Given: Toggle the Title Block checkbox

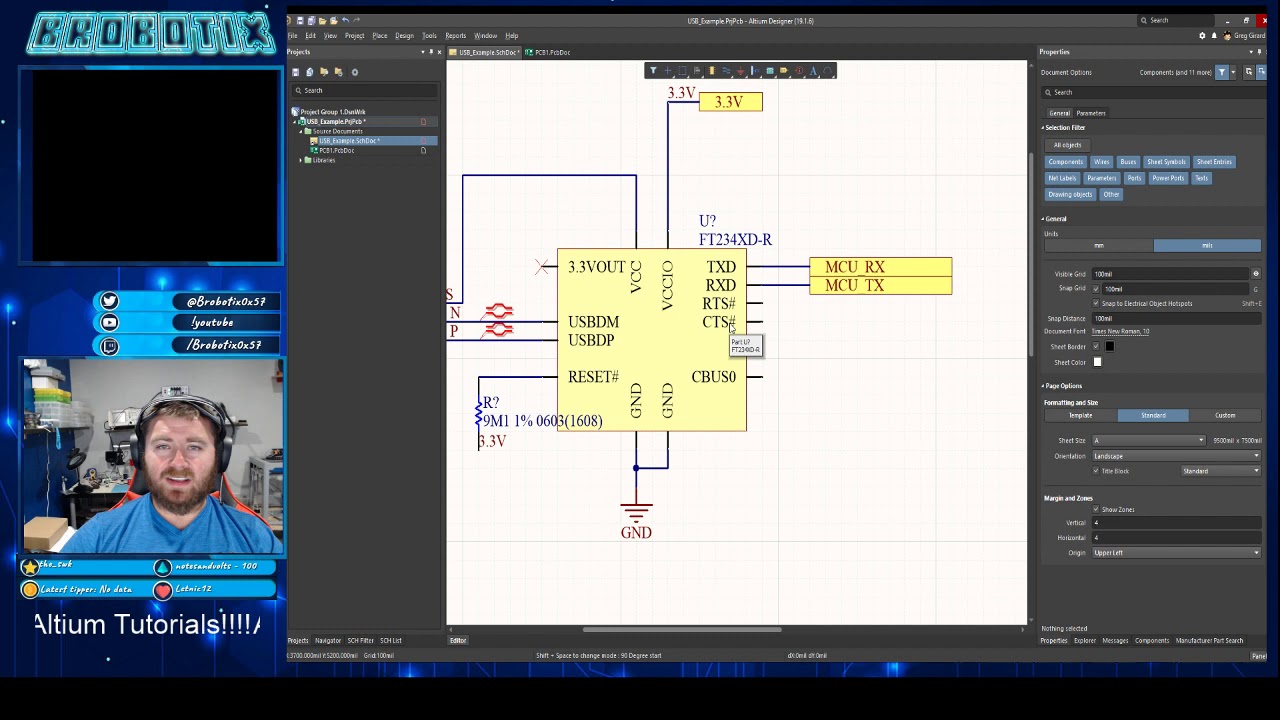Looking at the screenshot, I should tap(1096, 471).
